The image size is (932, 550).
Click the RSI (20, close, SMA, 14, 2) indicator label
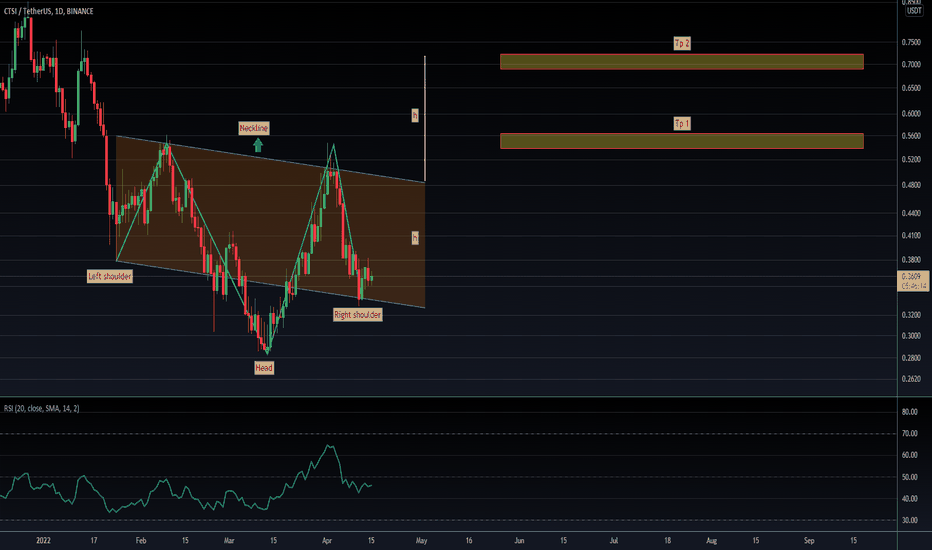(42, 408)
